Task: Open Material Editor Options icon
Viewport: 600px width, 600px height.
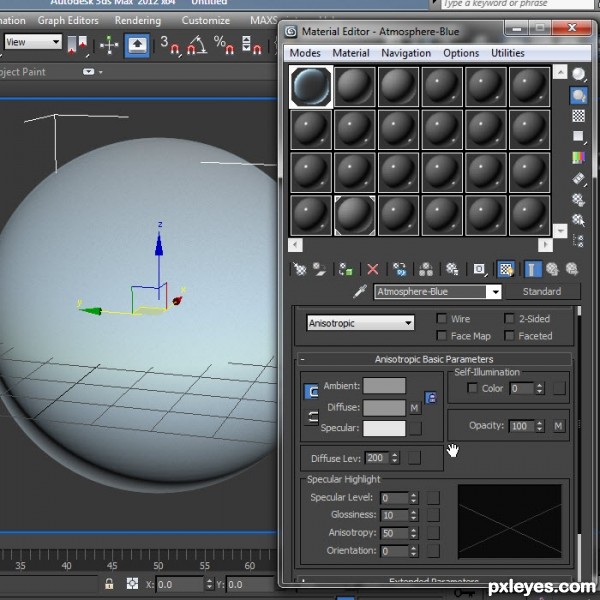Action: point(578,199)
